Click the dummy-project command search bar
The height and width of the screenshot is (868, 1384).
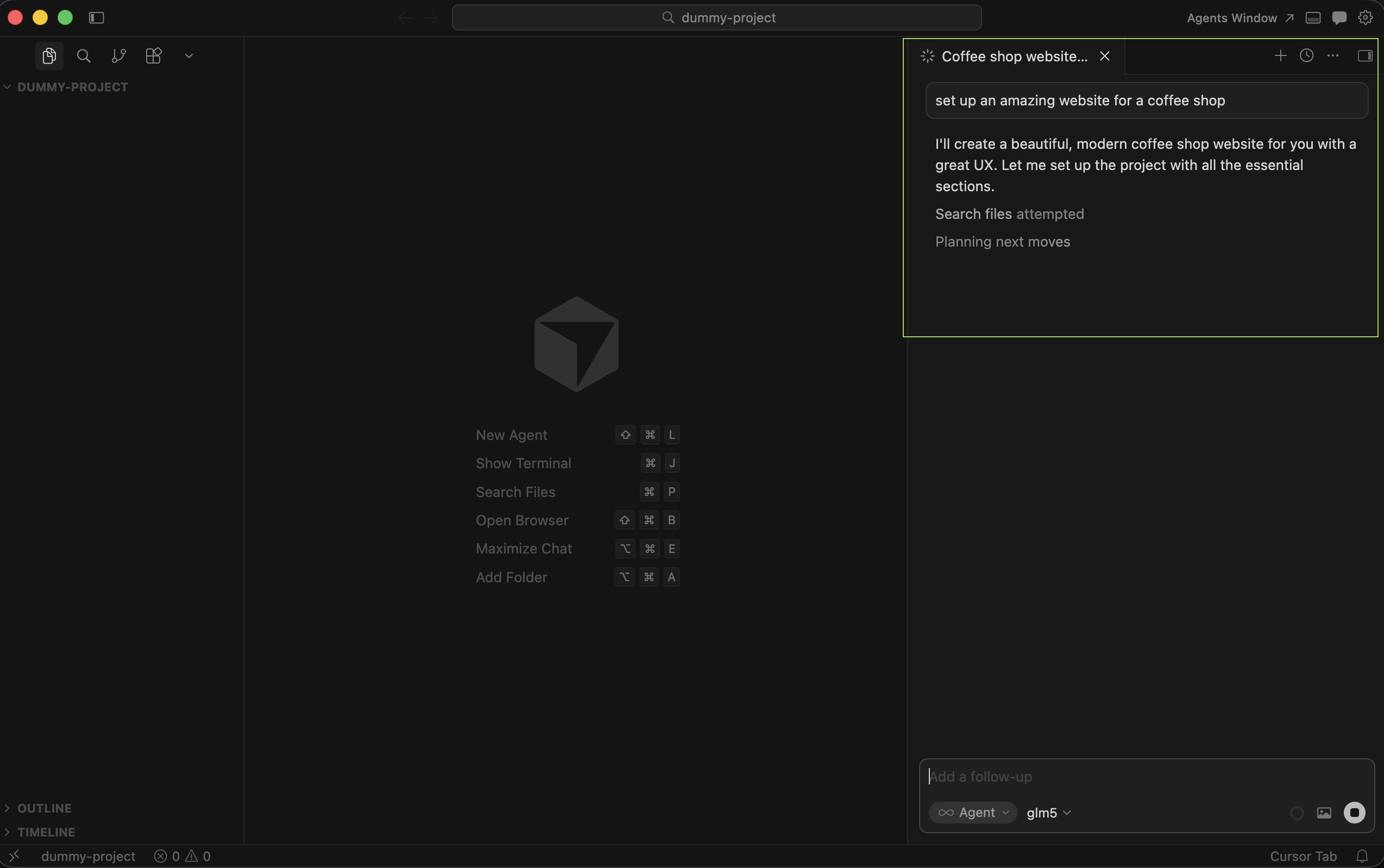716,18
